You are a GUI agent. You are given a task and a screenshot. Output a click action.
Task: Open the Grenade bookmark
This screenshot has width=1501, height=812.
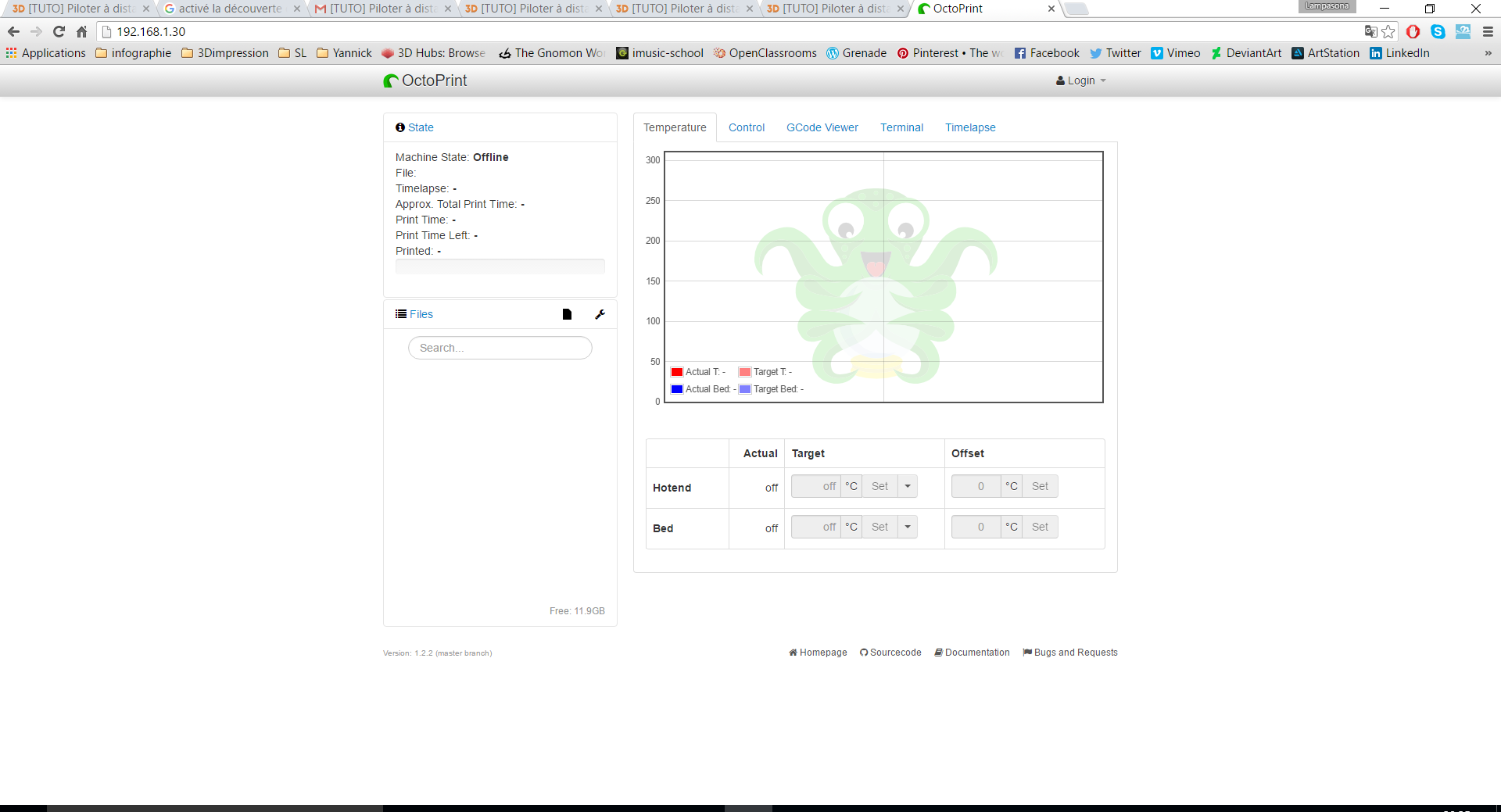click(857, 53)
